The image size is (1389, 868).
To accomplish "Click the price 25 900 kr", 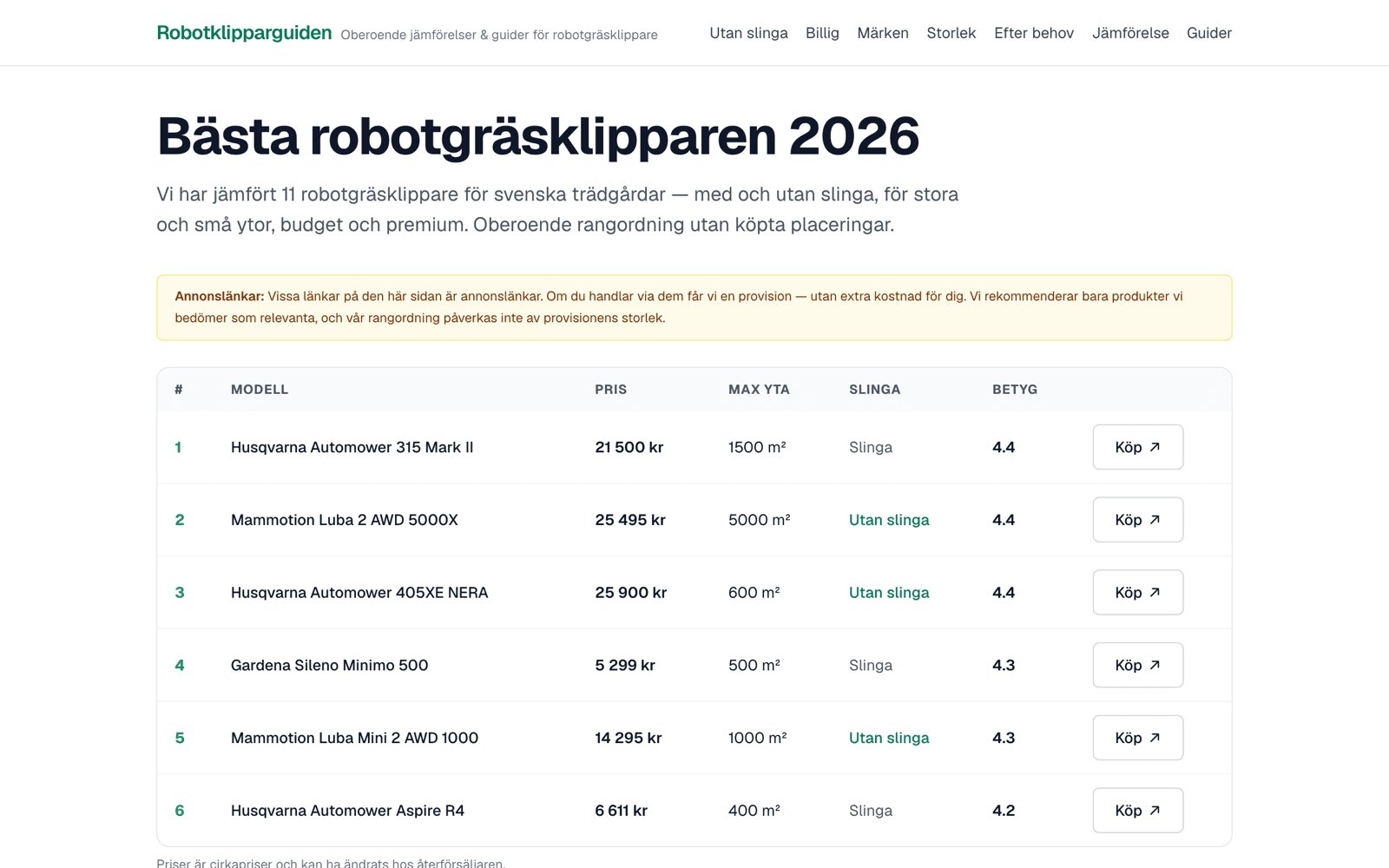I will tap(630, 593).
